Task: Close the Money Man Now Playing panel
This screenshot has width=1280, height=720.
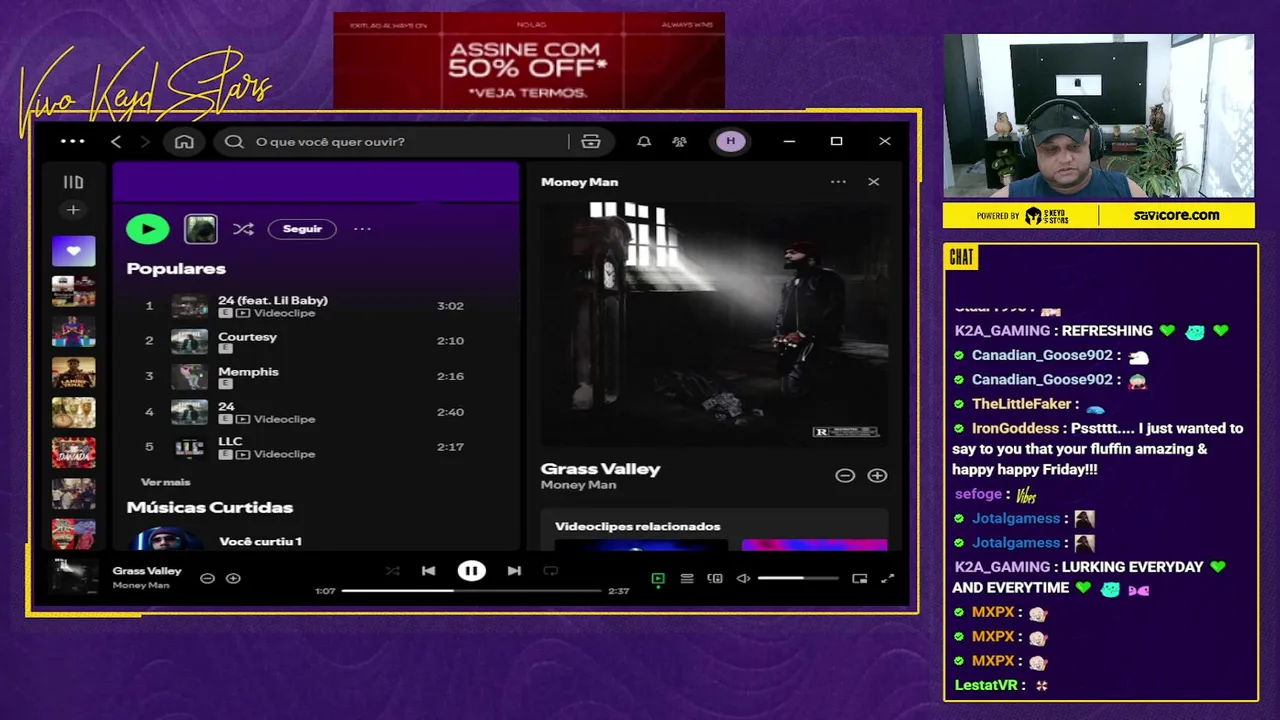Action: tap(874, 182)
